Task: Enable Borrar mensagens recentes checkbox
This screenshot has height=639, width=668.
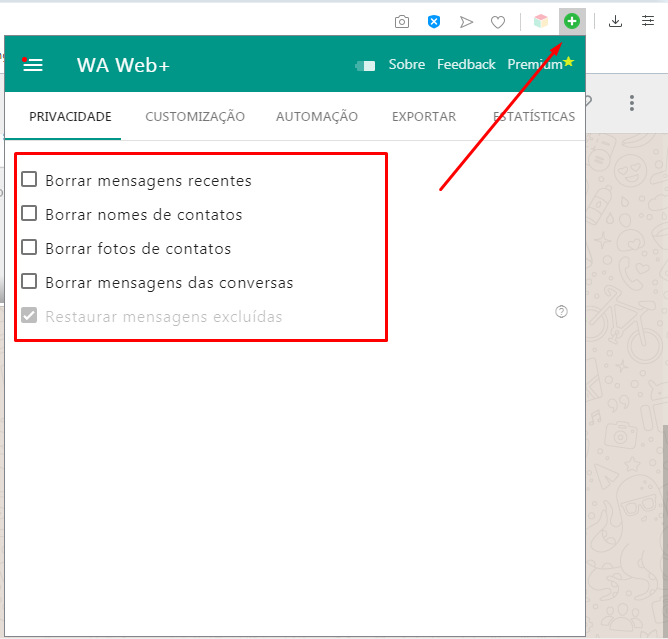Action: [30, 180]
